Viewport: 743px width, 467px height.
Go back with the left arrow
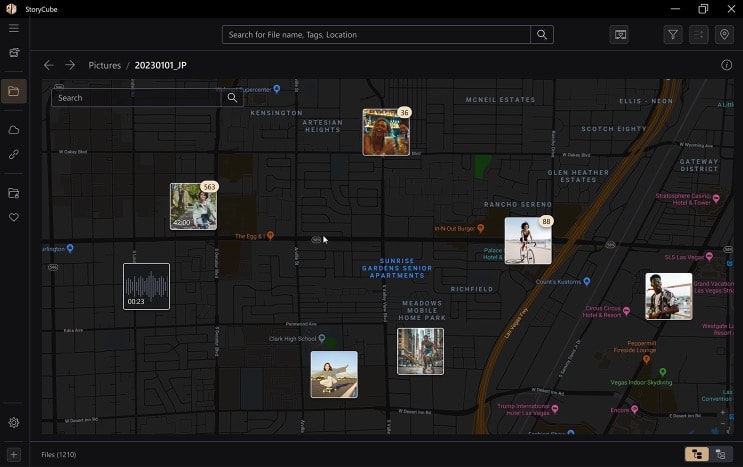click(x=48, y=65)
